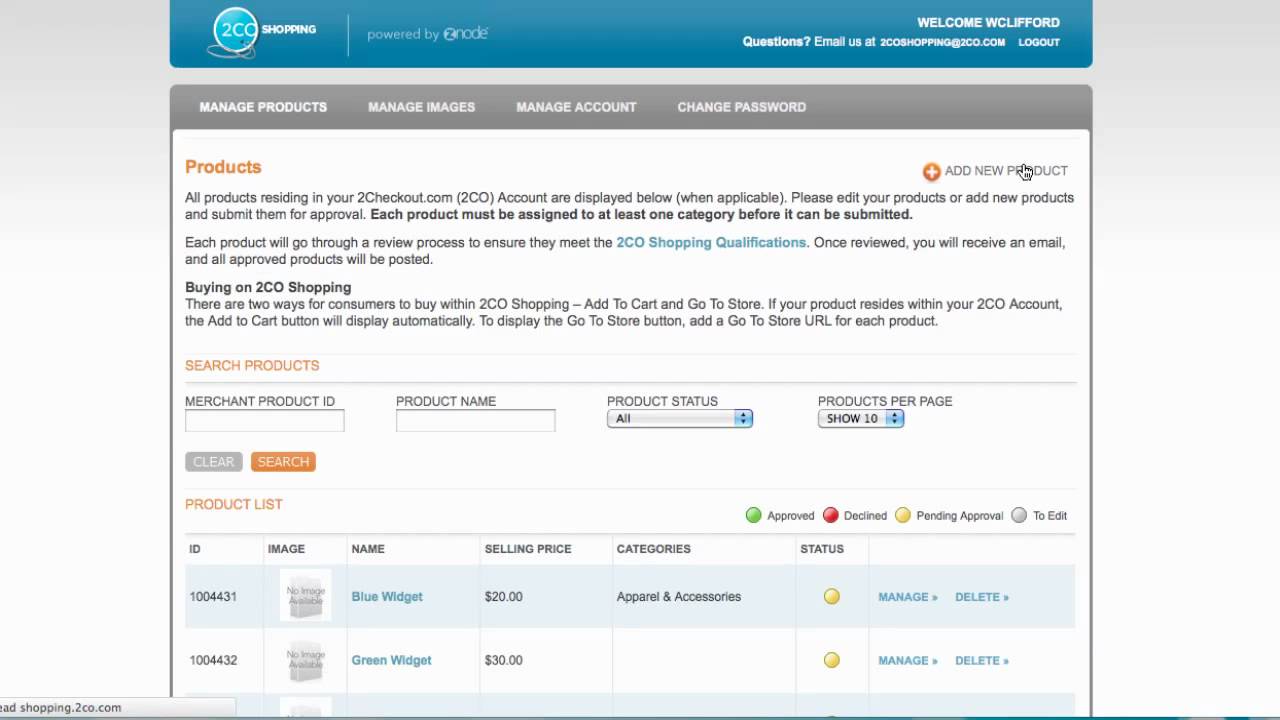
Task: Click the Green Widget image thumbnail
Action: [x=305, y=660]
